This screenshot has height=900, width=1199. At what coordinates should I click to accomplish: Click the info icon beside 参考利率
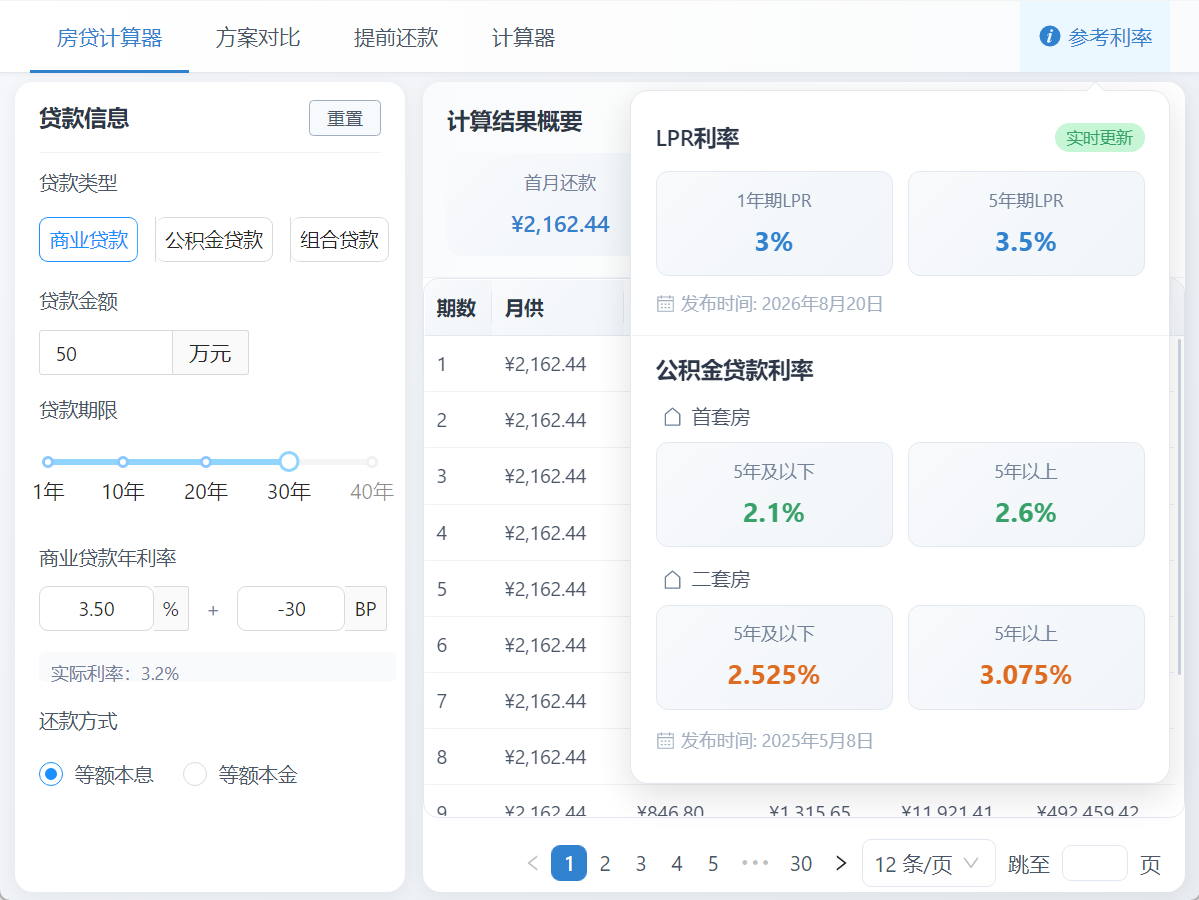click(1049, 36)
